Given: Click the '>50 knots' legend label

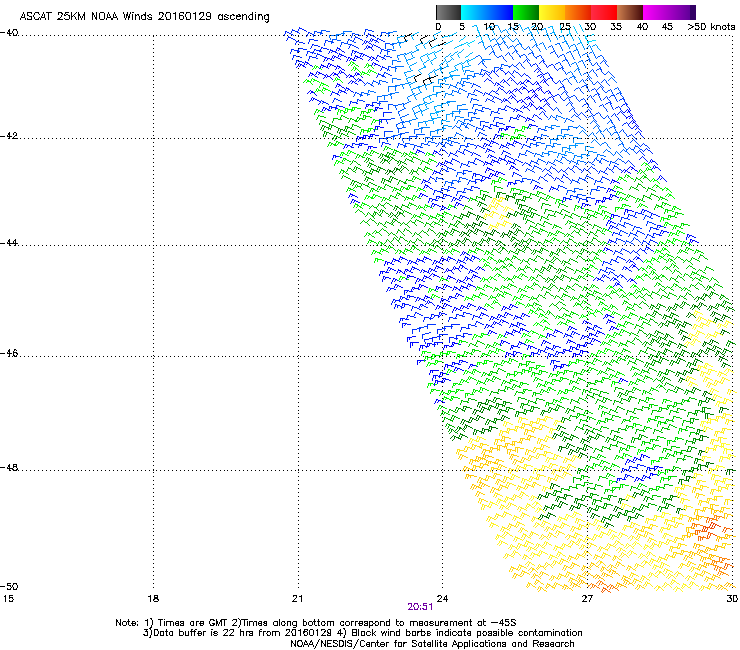Looking at the screenshot, I should 711,27.
